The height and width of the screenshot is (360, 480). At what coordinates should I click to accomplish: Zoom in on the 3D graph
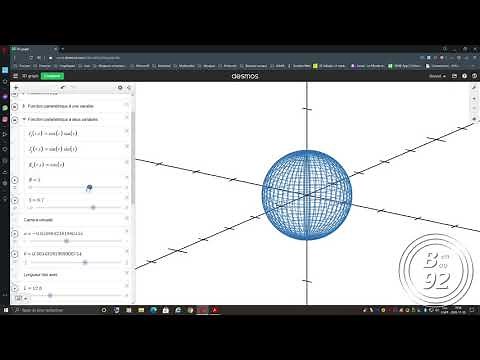click(x=474, y=99)
